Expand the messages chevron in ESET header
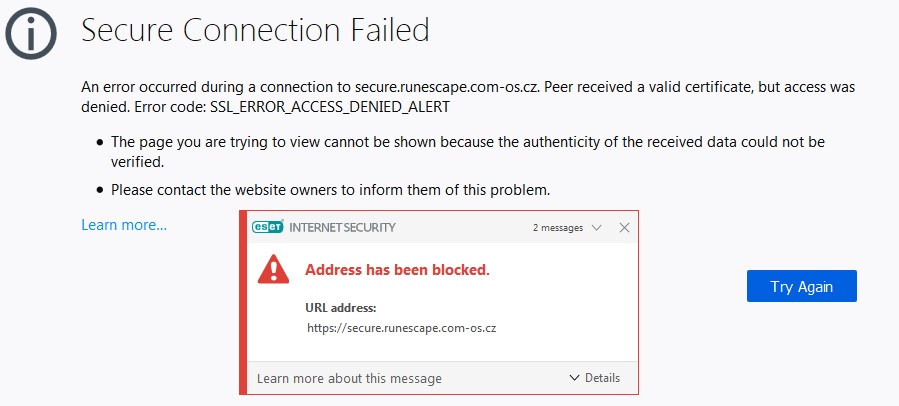Viewport: 899px width, 406px height. (x=597, y=228)
